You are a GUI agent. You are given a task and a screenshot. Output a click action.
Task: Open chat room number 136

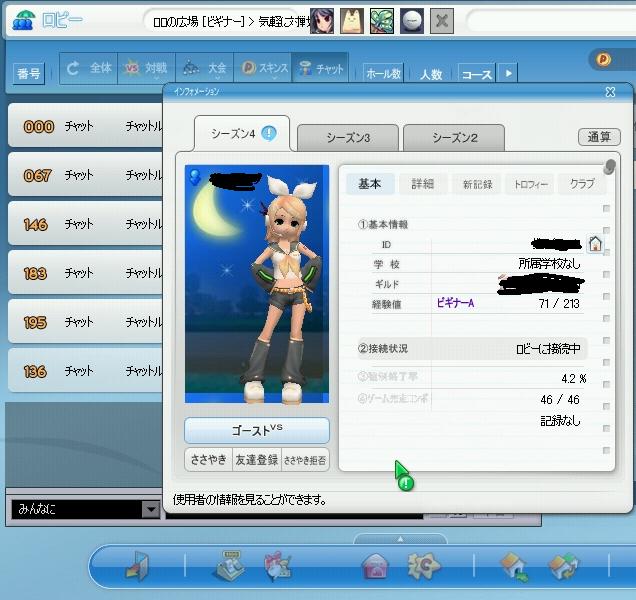(x=85, y=370)
